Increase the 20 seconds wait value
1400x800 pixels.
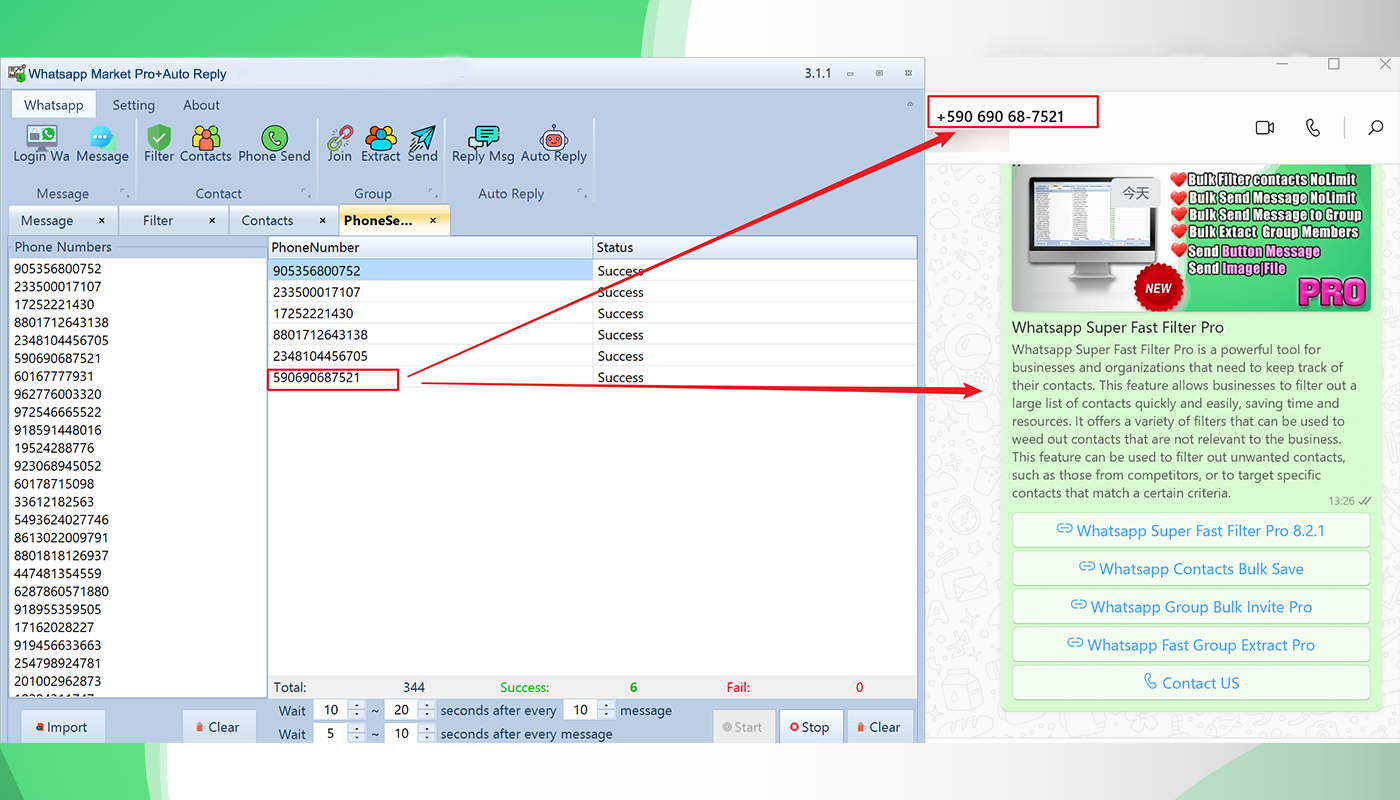point(427,705)
